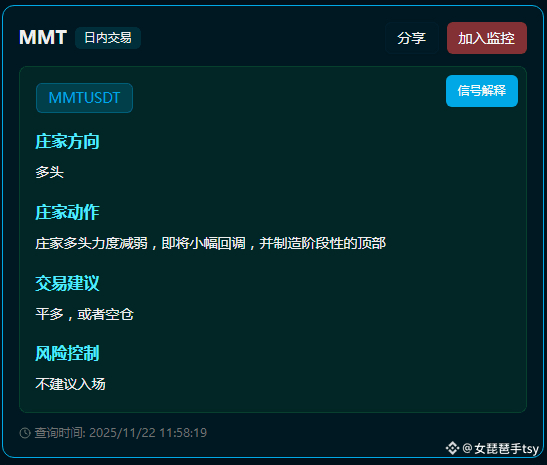
Task: Select the 风险控制 heading
Action: [67, 353]
